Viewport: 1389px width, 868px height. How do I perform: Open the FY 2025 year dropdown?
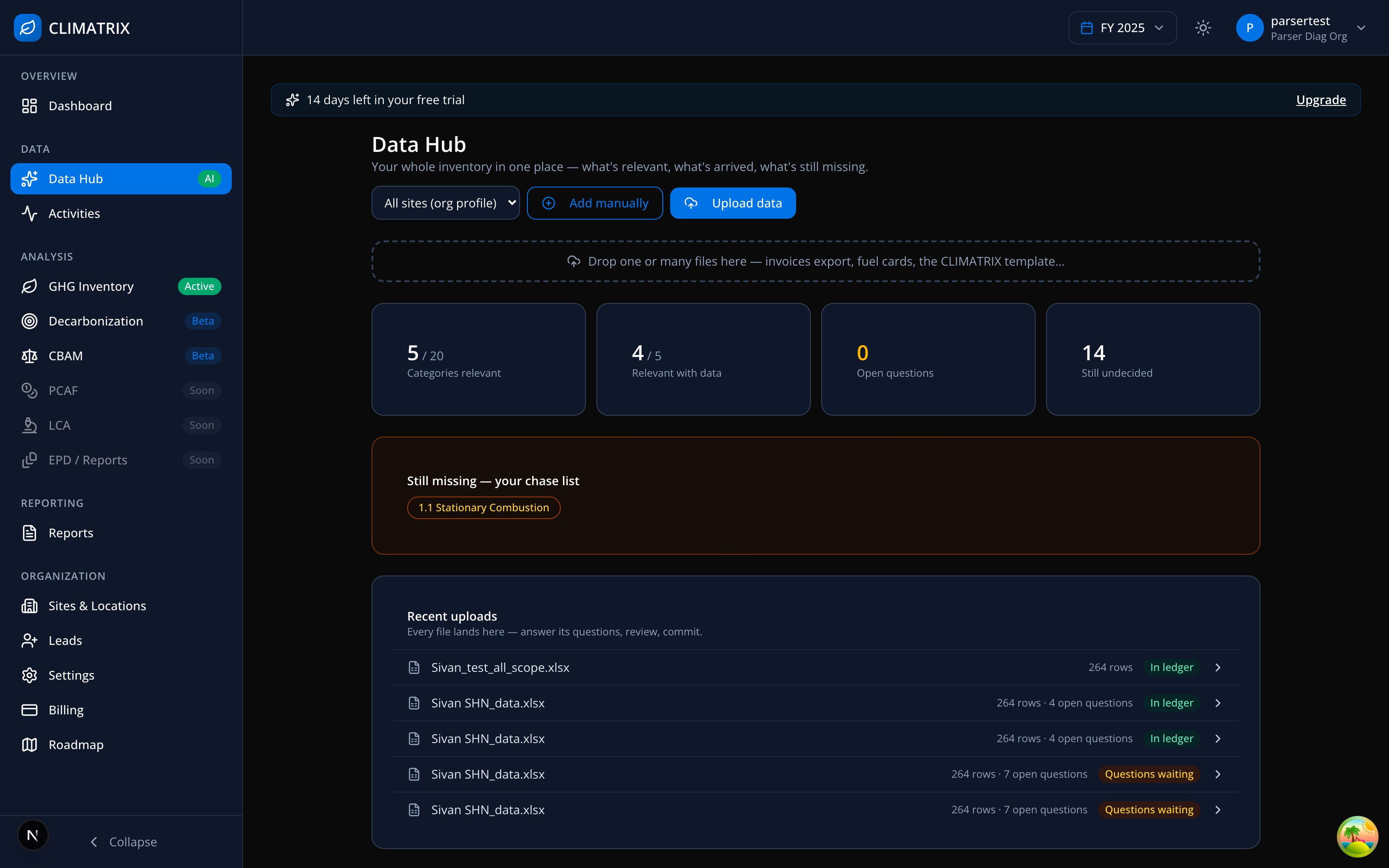pyautogui.click(x=1122, y=27)
